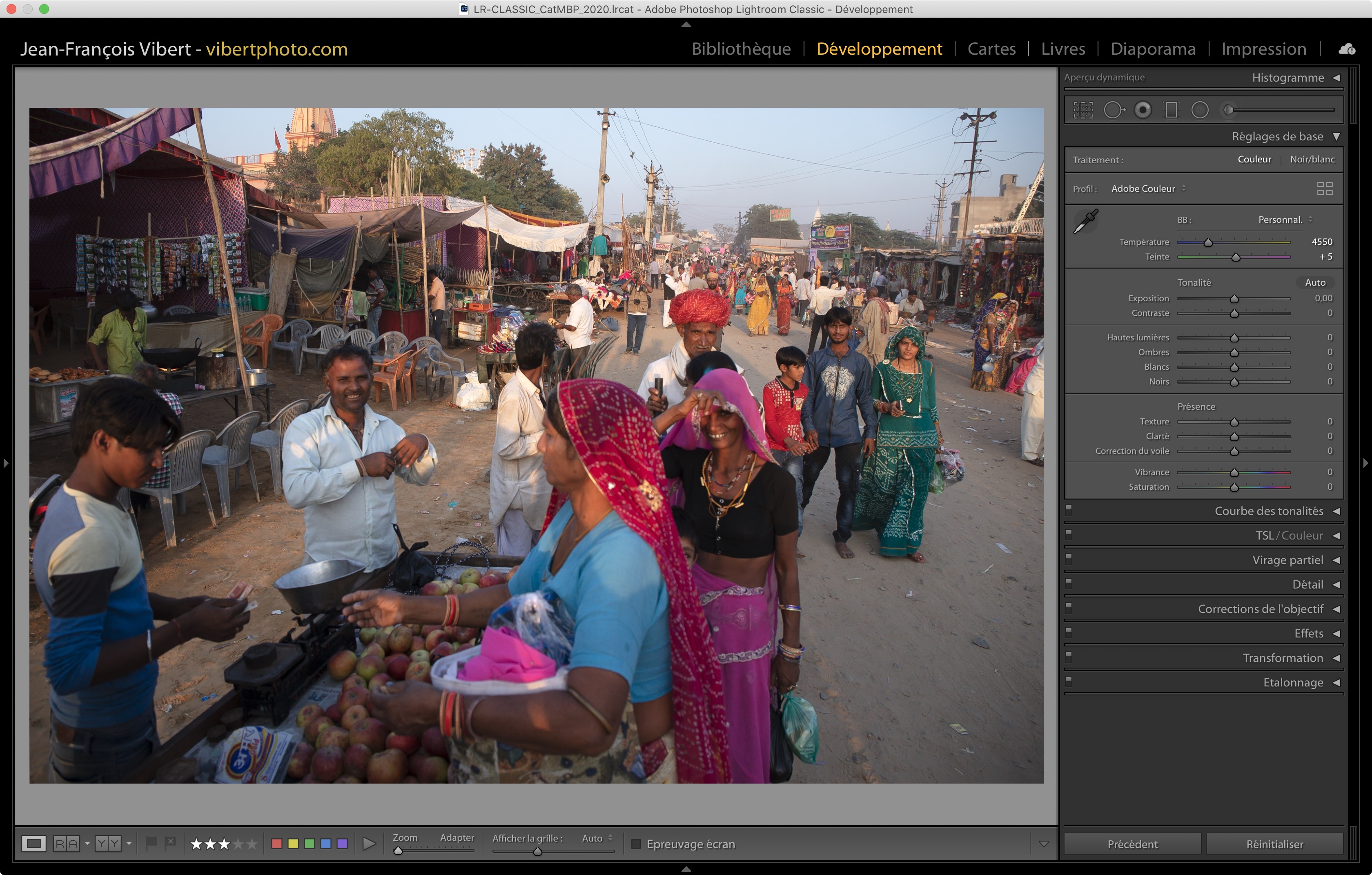This screenshot has height=875, width=1372.
Task: Choose the Graduated Filter tool
Action: tap(1171, 110)
